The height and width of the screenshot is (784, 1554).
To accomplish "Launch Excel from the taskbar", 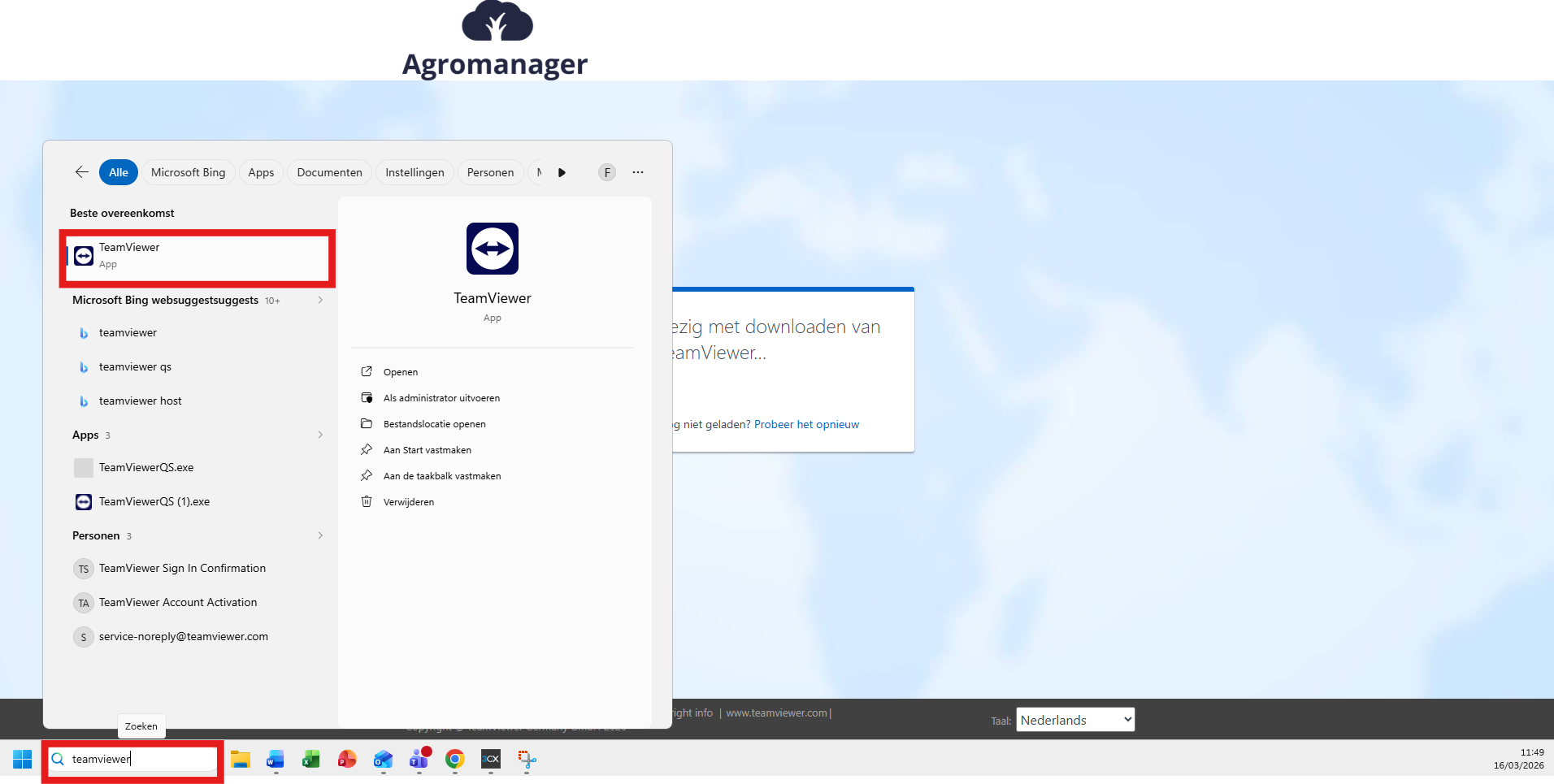I will (x=311, y=760).
